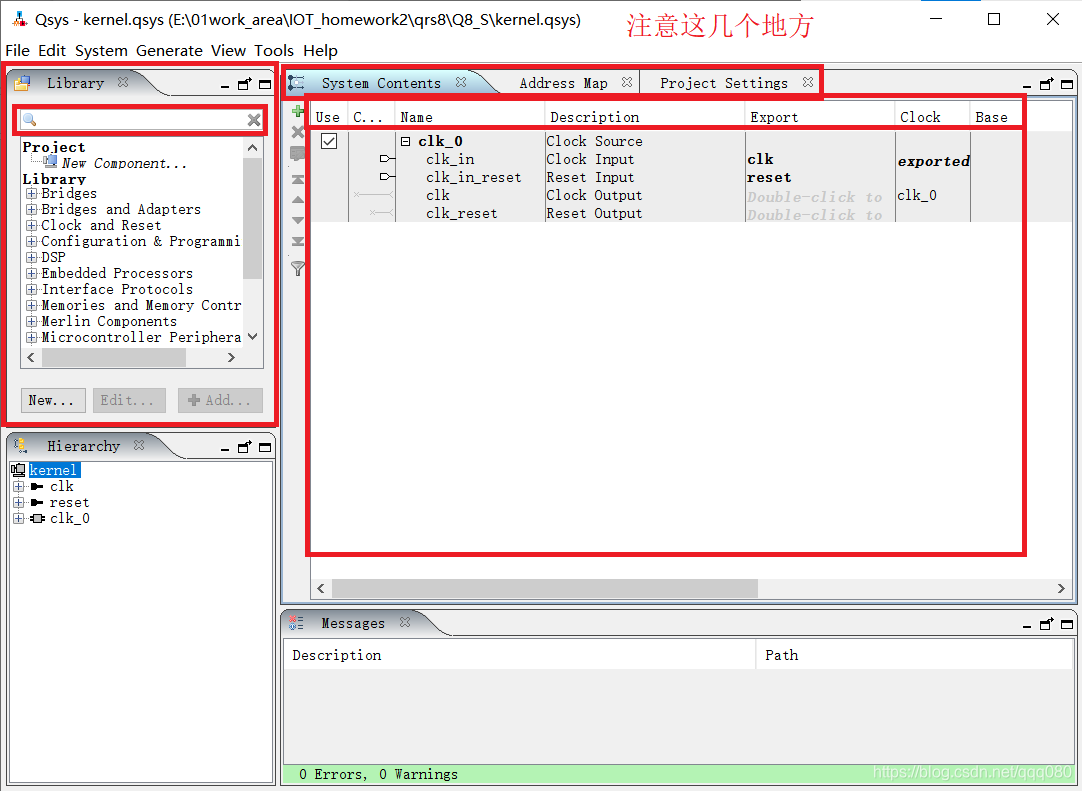Expand Interface Protocols category

tap(32, 289)
